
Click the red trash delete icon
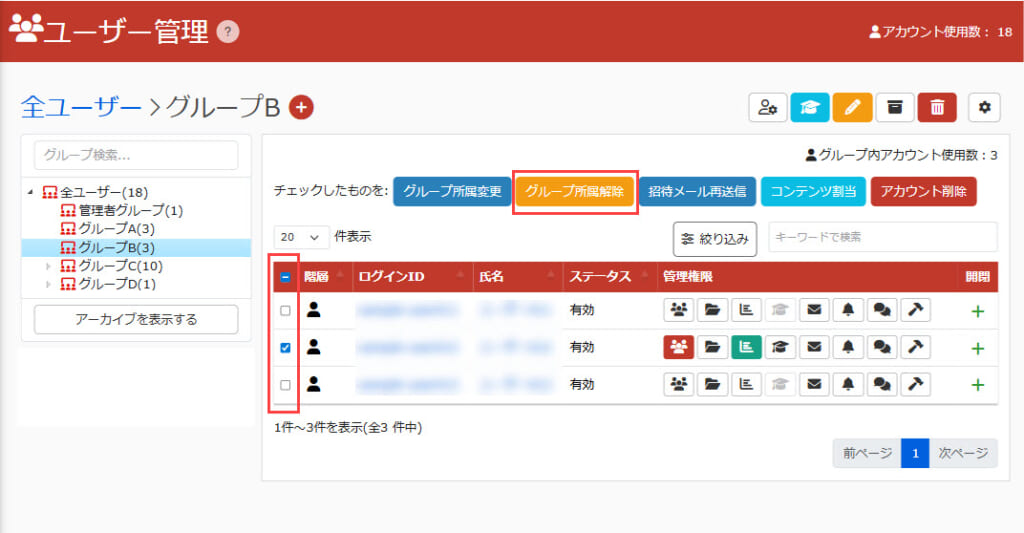tap(937, 107)
